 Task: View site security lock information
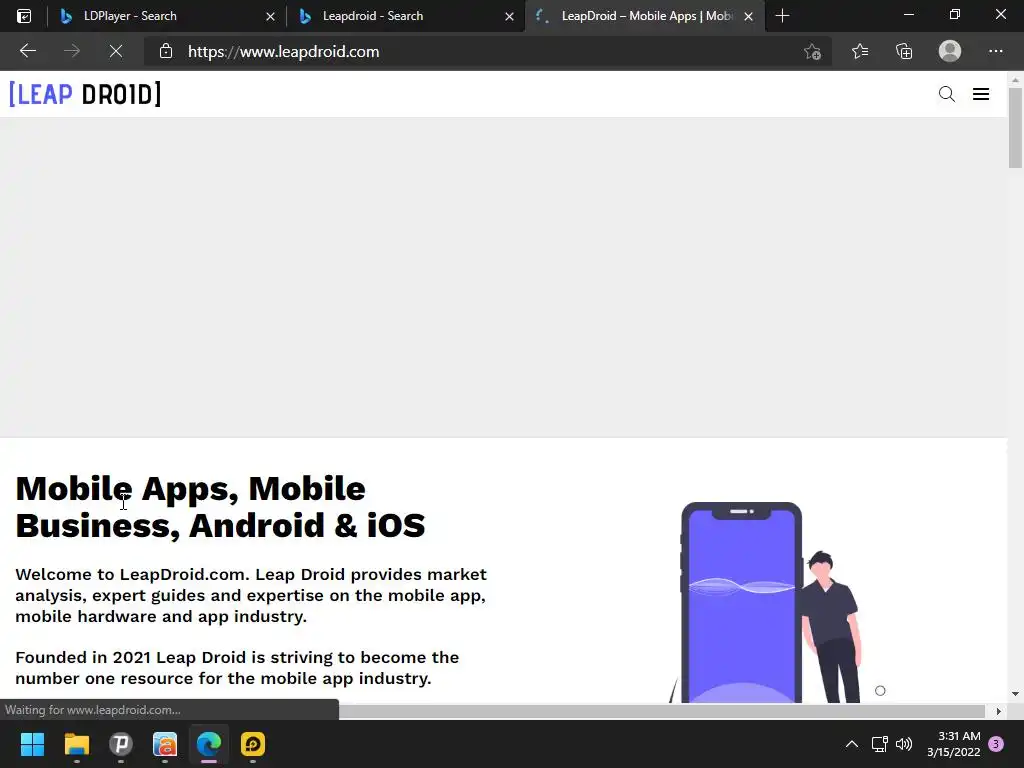(x=166, y=51)
